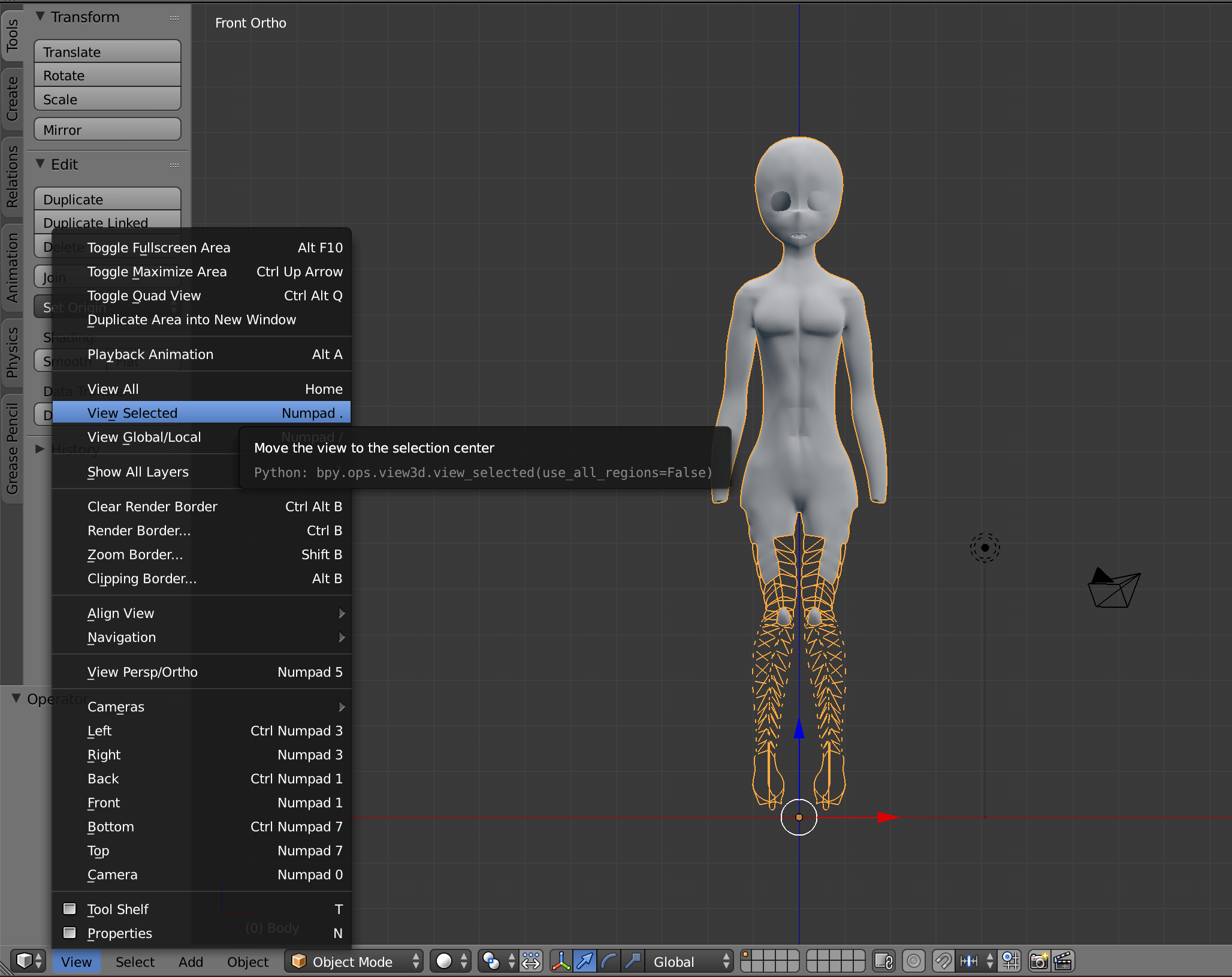The height and width of the screenshot is (977, 1232).
Task: Open the Object menu in header
Action: 247,961
